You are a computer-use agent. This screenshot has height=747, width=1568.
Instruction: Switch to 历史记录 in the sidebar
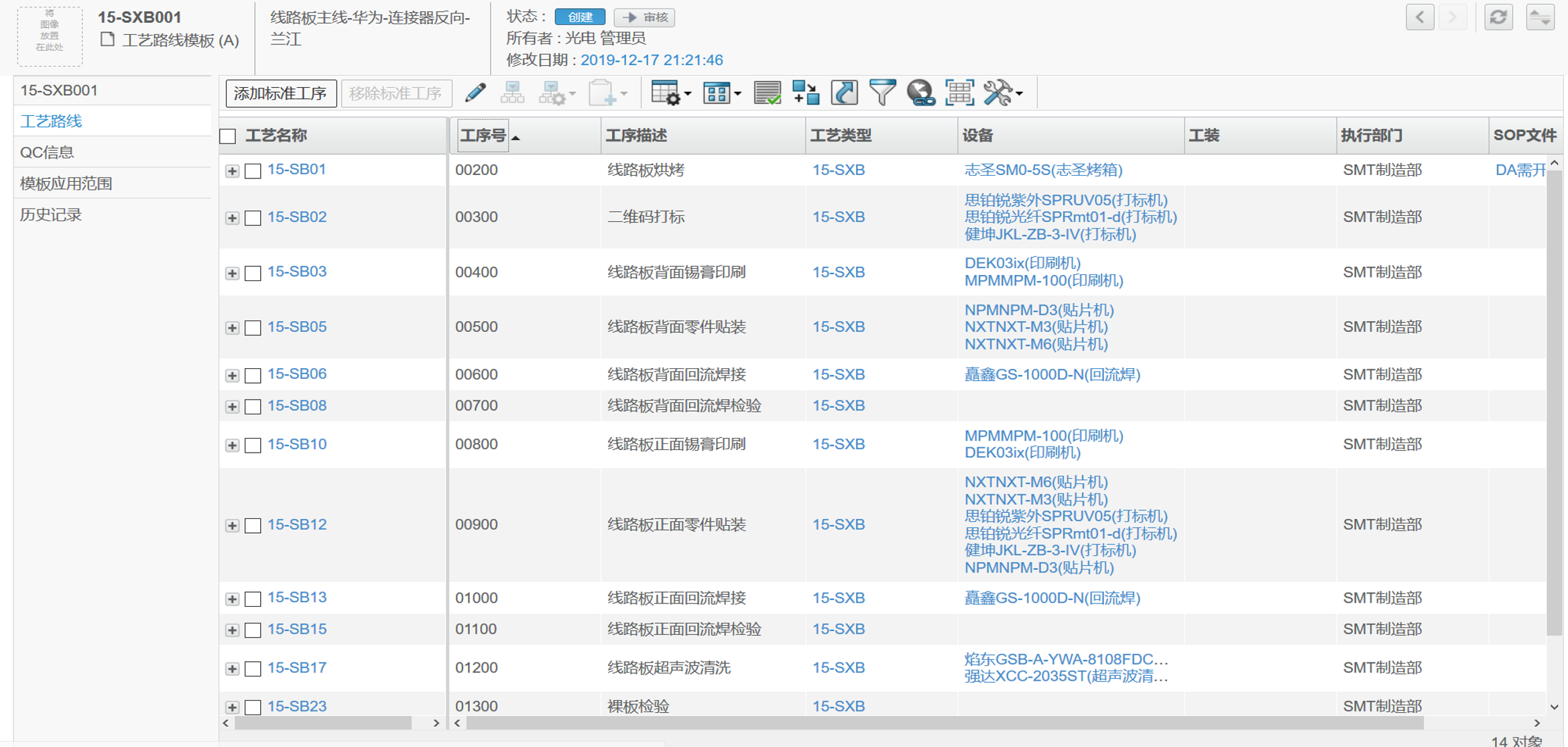click(51, 215)
